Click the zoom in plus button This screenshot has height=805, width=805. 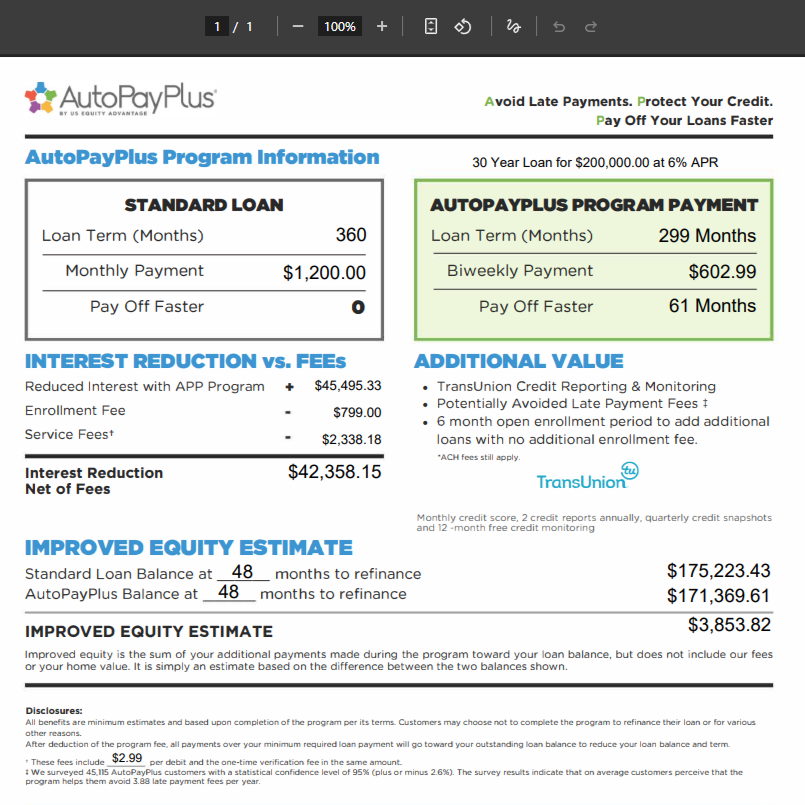pos(381,27)
